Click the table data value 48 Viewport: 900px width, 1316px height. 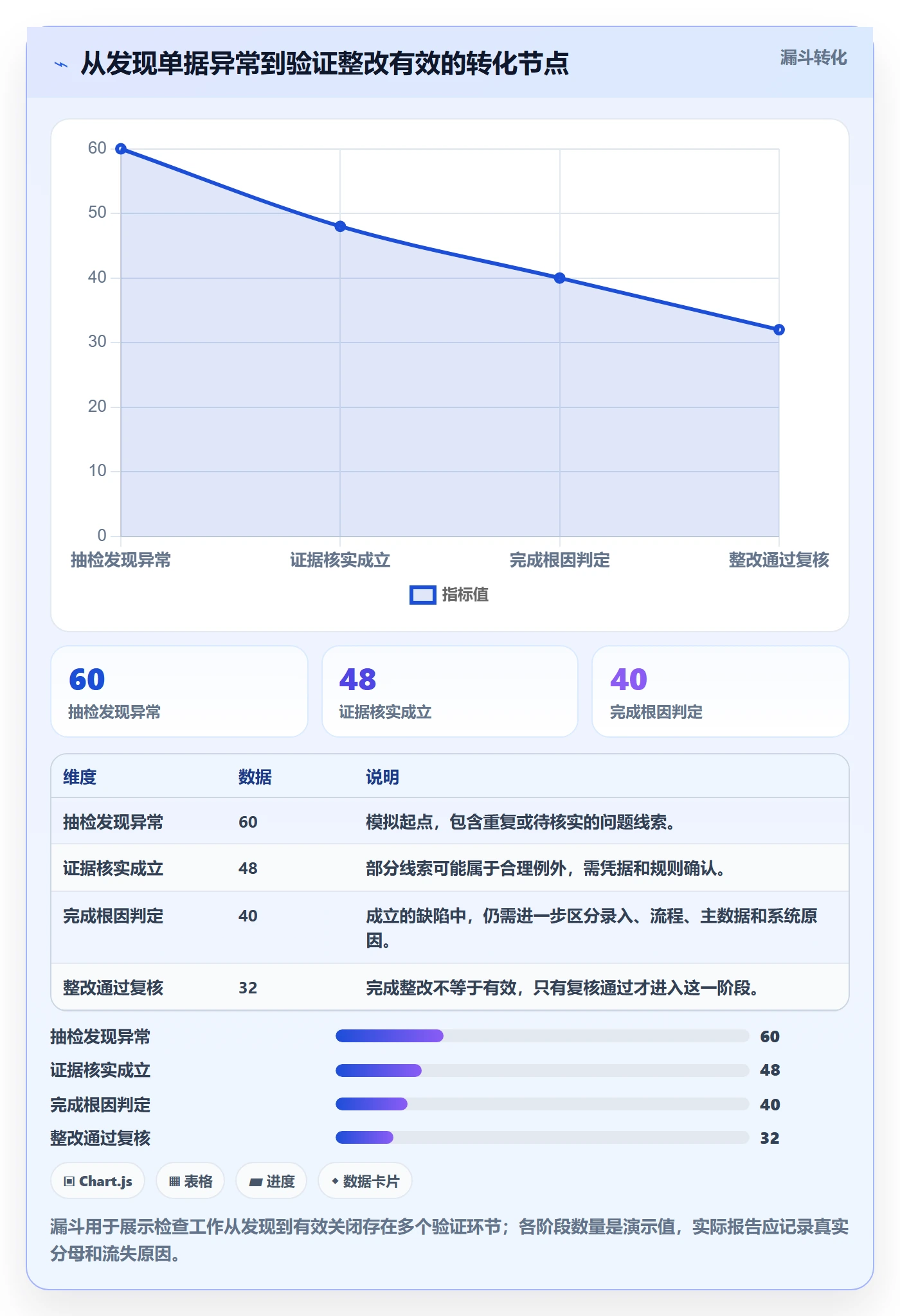pyautogui.click(x=248, y=869)
